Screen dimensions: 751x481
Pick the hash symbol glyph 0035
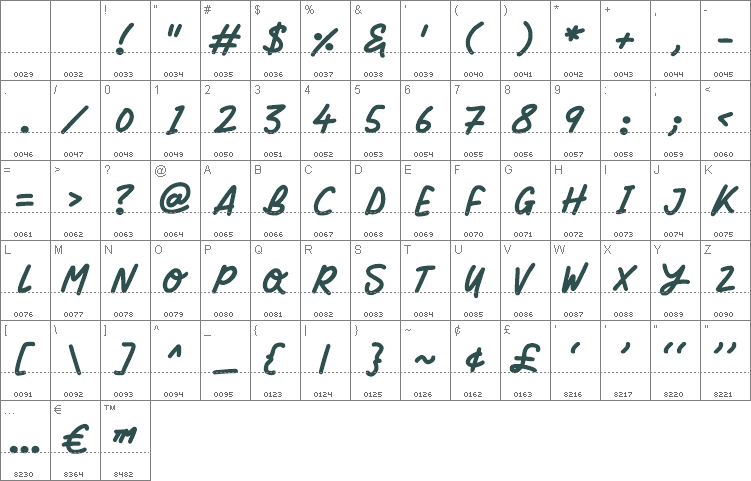226,40
